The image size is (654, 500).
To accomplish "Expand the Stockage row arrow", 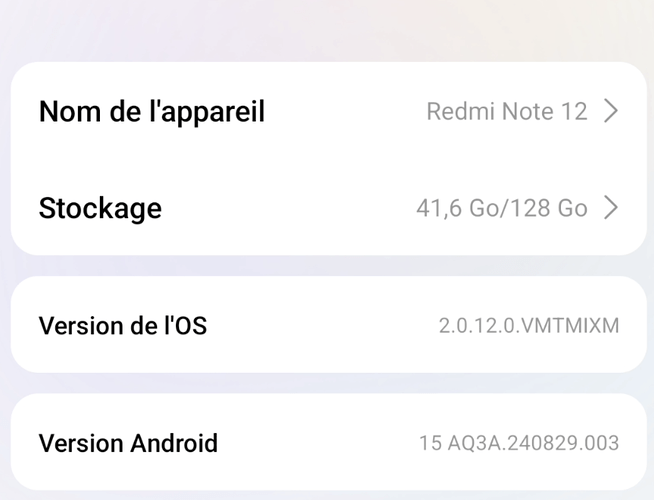I will 611,208.
